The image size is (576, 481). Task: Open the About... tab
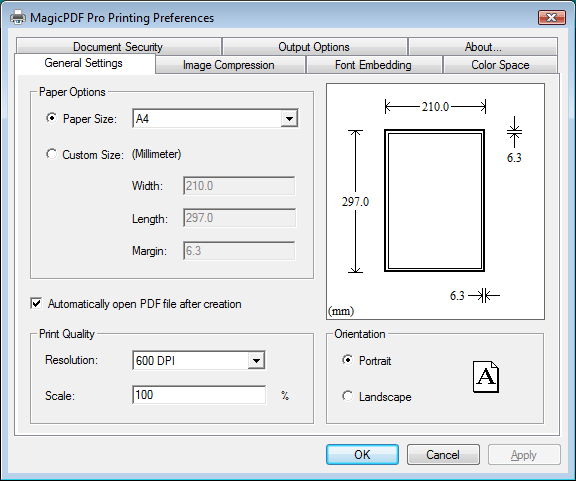[x=483, y=47]
